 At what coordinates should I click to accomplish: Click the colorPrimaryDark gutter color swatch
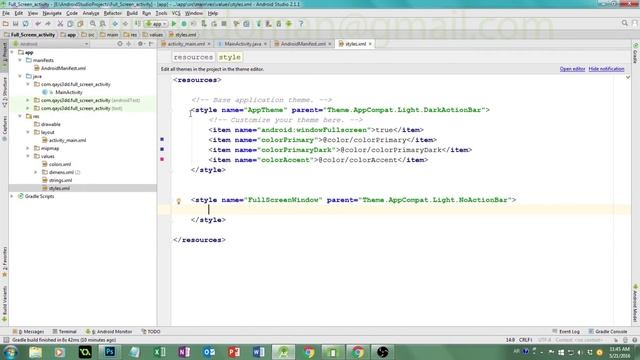click(162, 149)
